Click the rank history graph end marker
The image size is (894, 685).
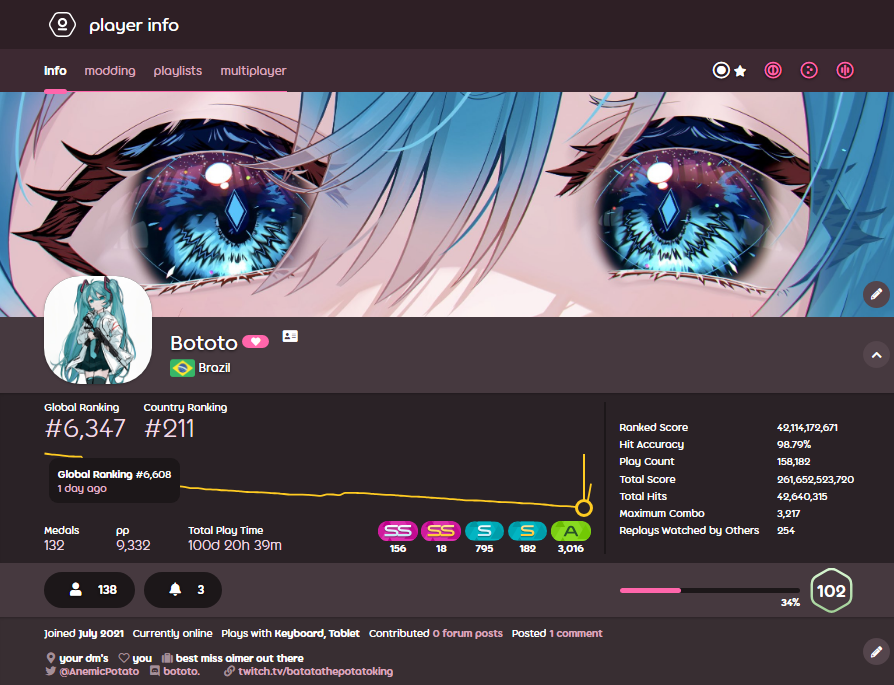pos(583,507)
